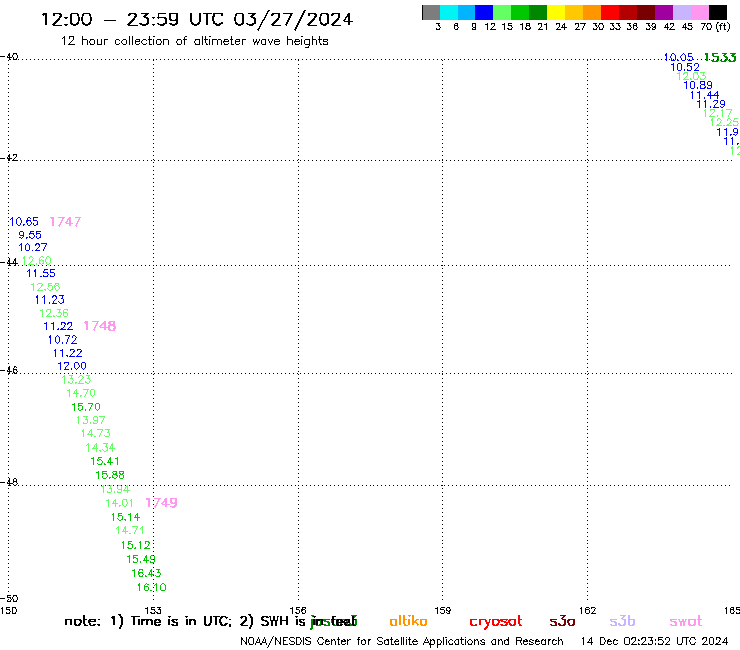Click the wave height reading 15.70
Image resolution: width=740 pixels, height=650 pixels.
[86, 407]
